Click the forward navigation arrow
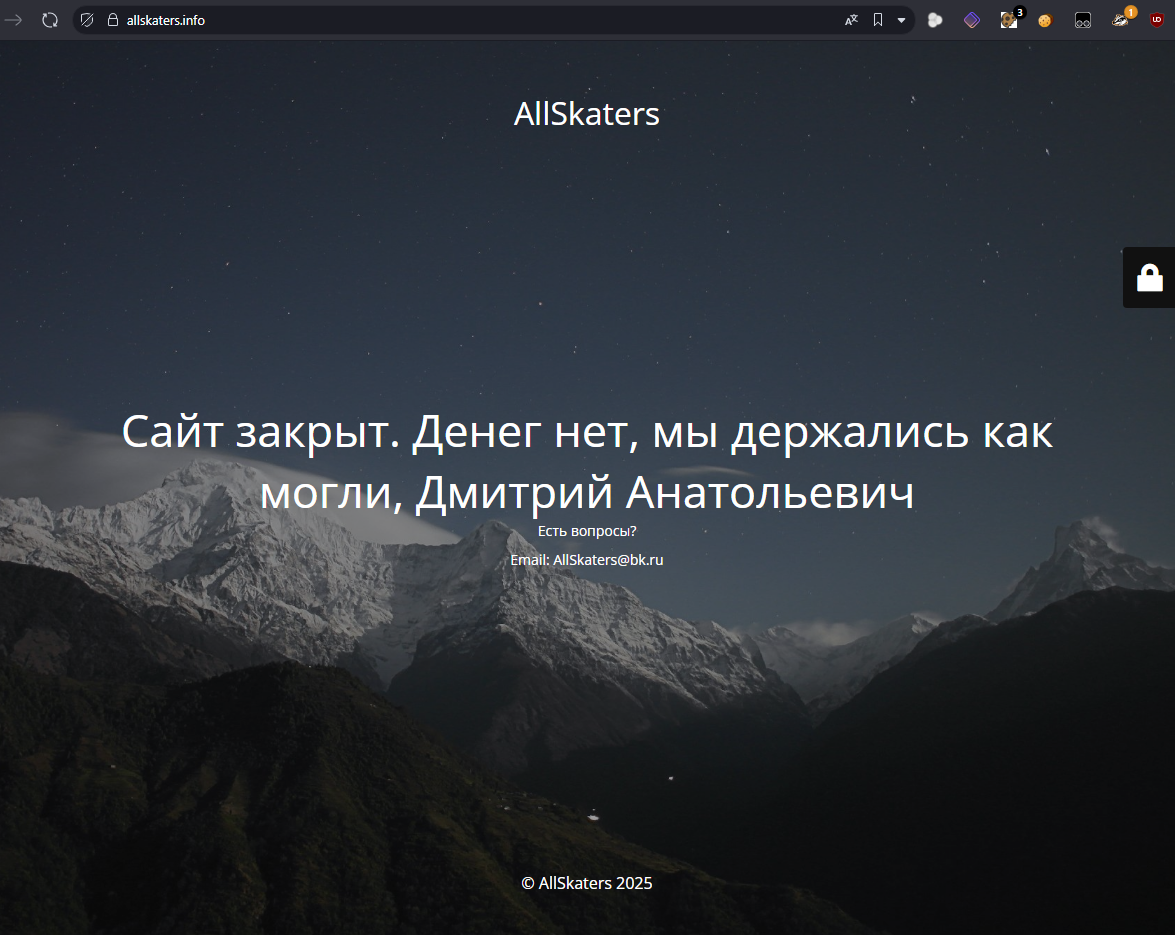 tap(13, 20)
